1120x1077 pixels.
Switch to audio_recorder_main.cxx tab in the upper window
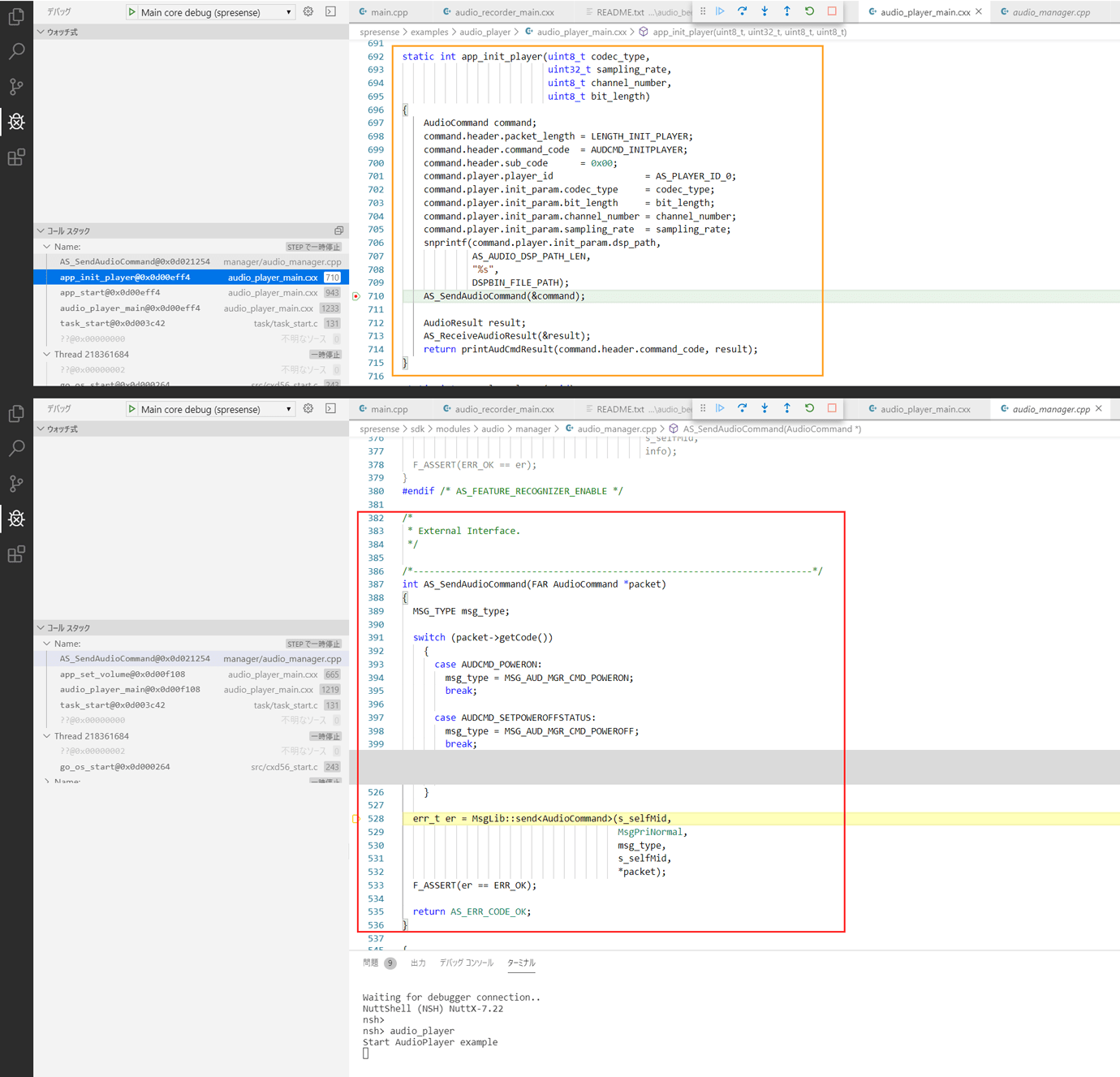[504, 12]
